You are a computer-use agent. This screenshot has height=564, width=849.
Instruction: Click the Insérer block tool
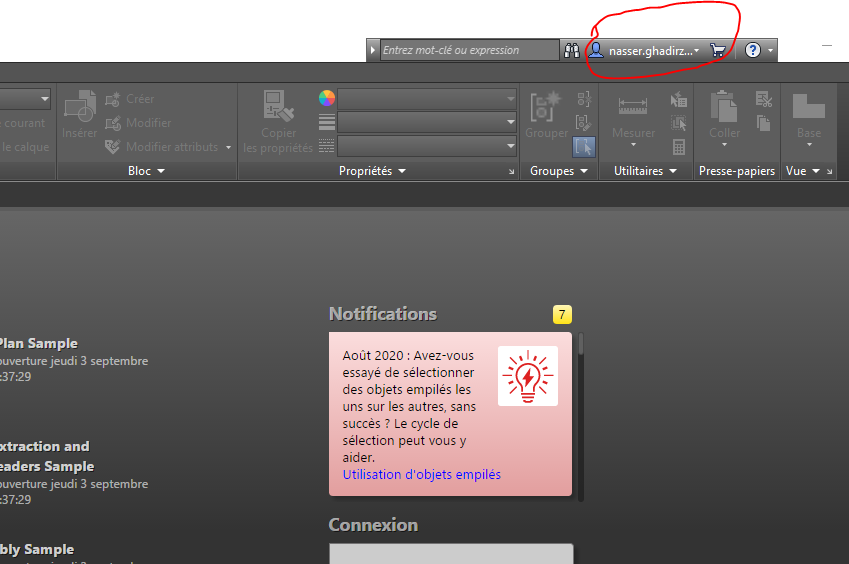coord(80,114)
